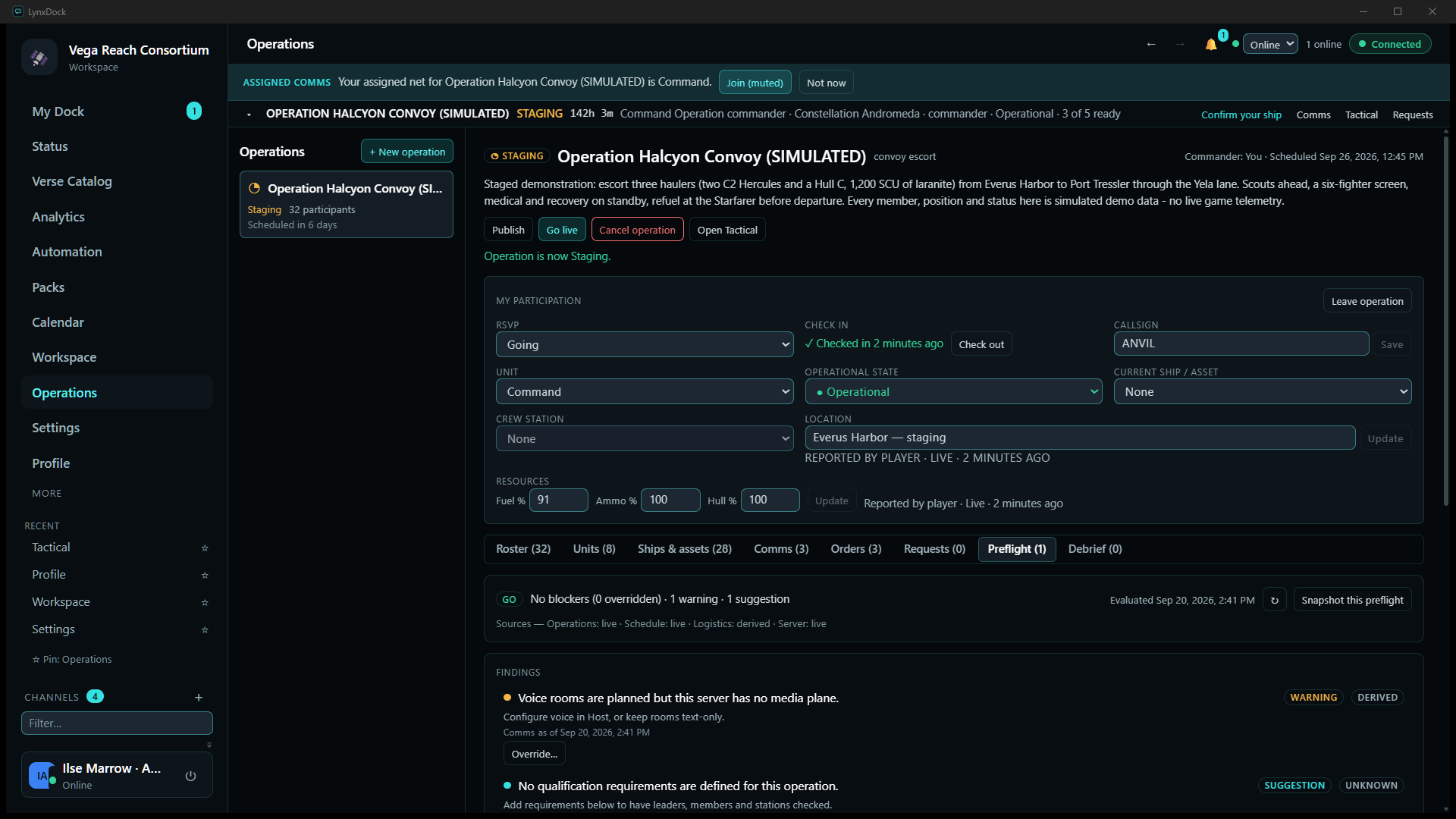Go forward with the right arrow
Viewport: 1456px width, 819px height.
point(1180,45)
